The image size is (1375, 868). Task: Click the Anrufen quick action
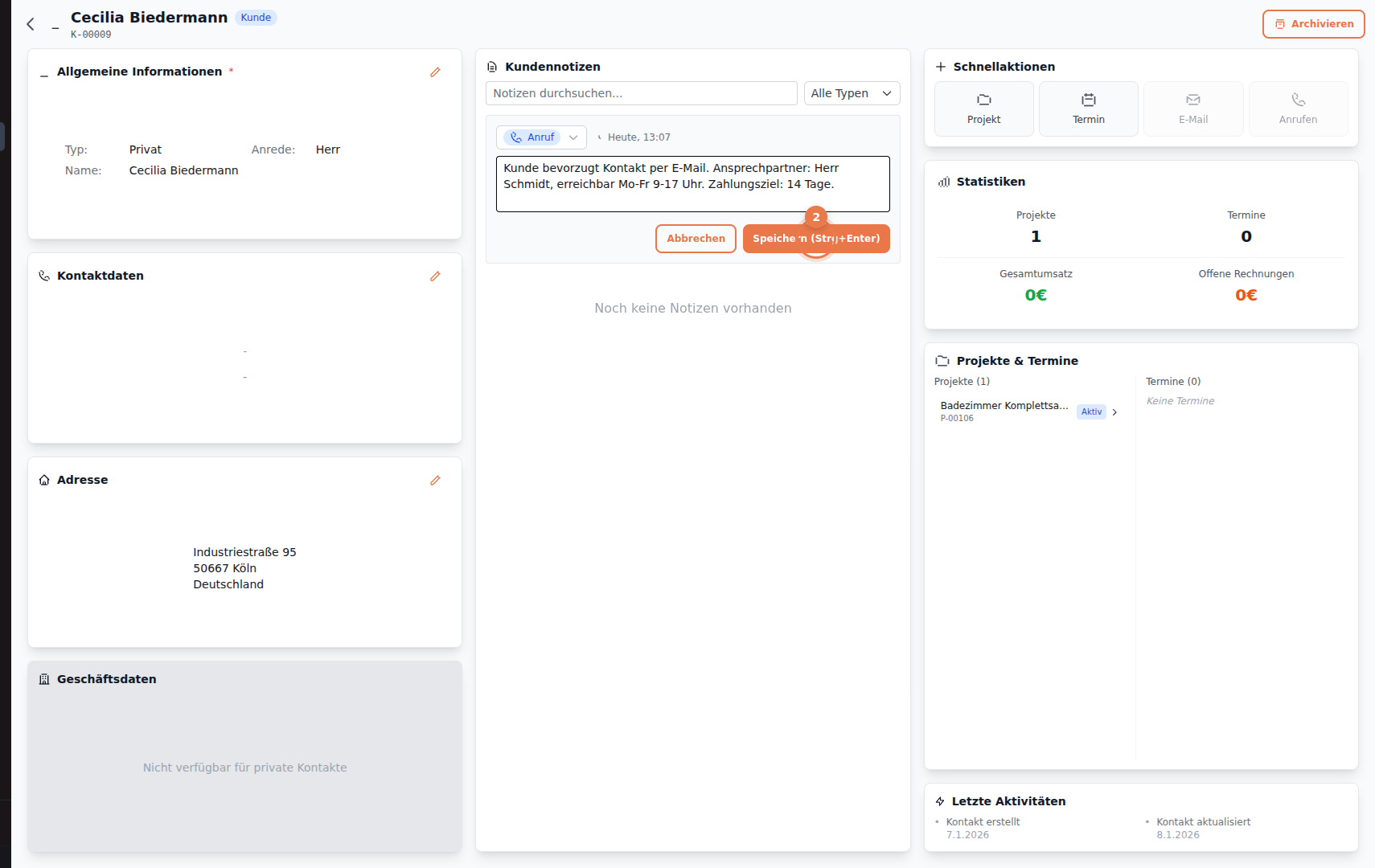point(1298,109)
